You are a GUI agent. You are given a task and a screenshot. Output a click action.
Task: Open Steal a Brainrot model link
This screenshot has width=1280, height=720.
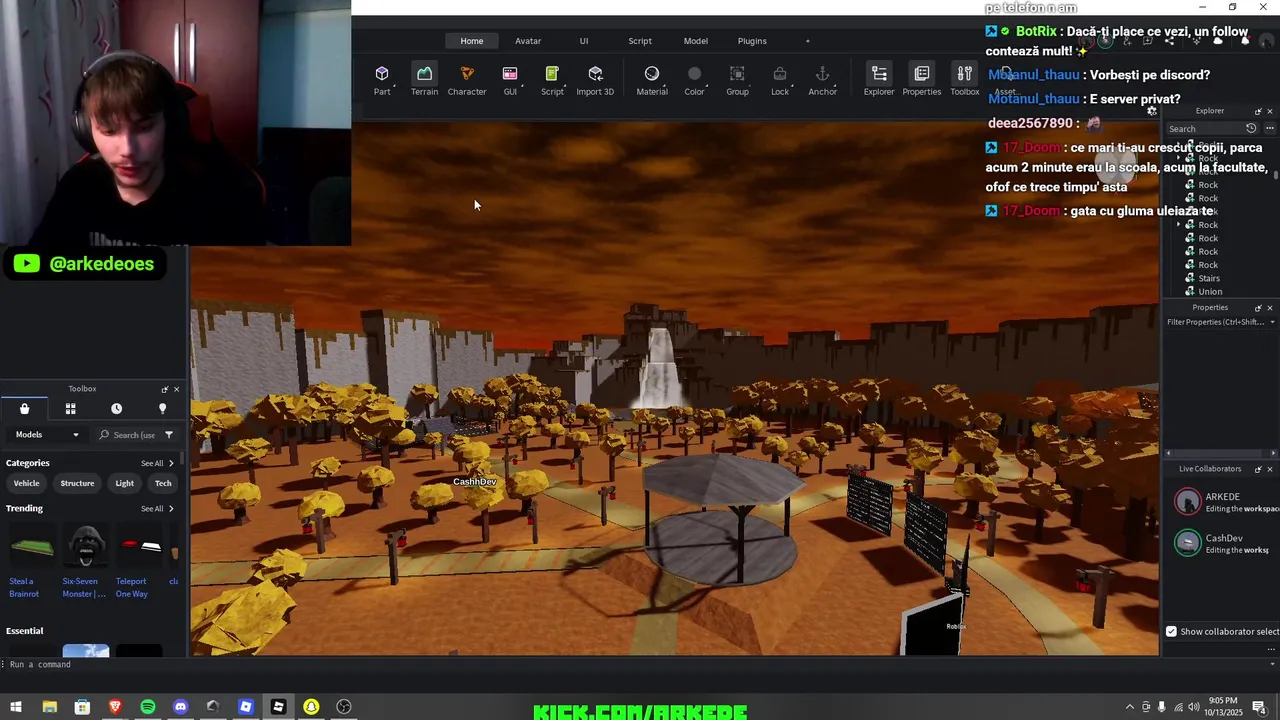pos(24,587)
